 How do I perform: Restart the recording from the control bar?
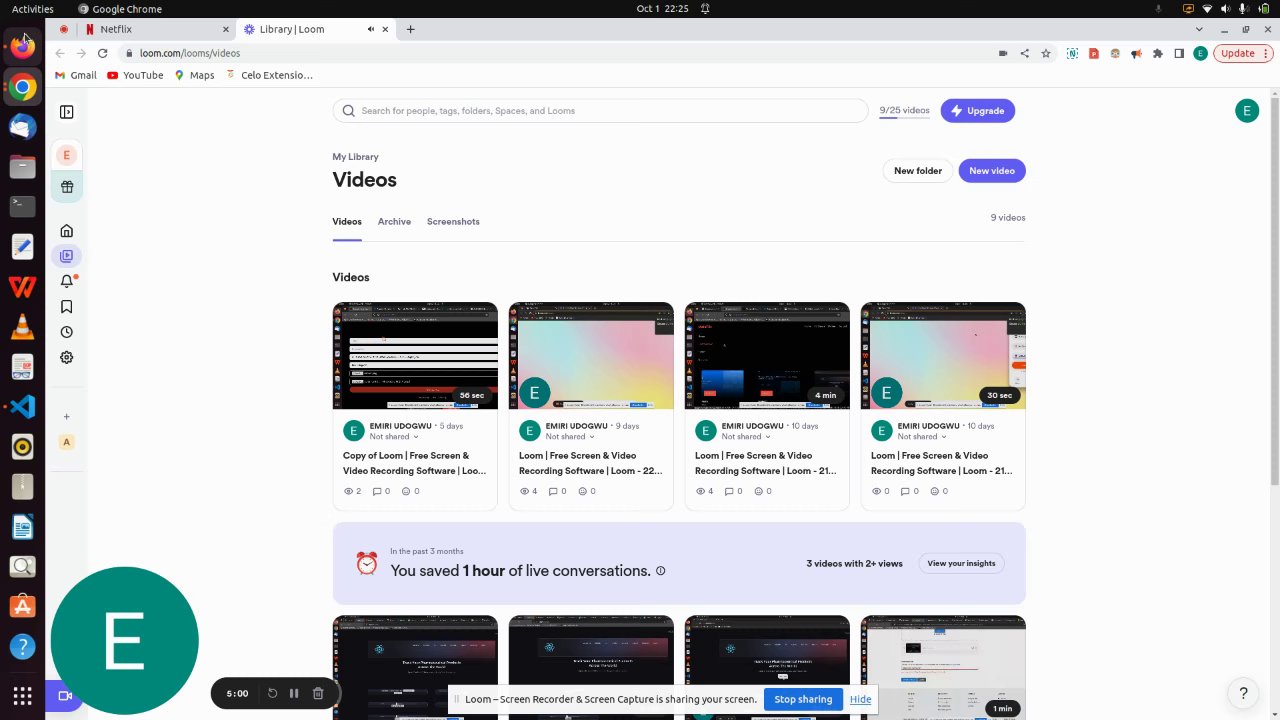(x=272, y=693)
